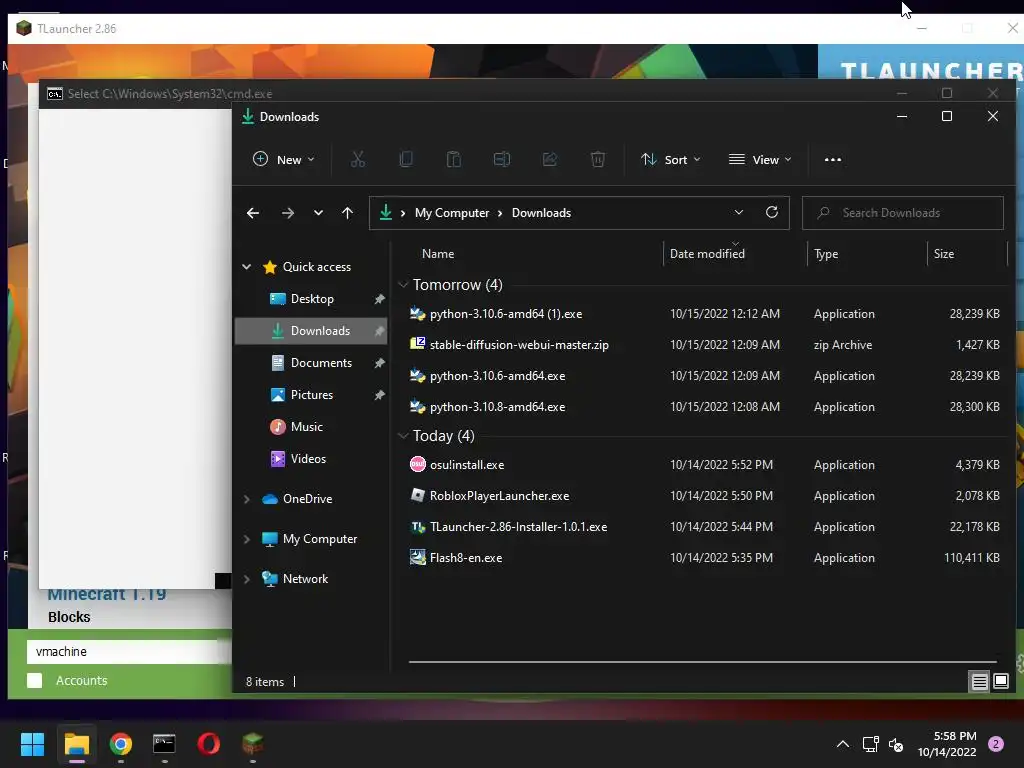Click the Cut scissors icon in toolbar
The image size is (1024, 768).
pos(358,159)
